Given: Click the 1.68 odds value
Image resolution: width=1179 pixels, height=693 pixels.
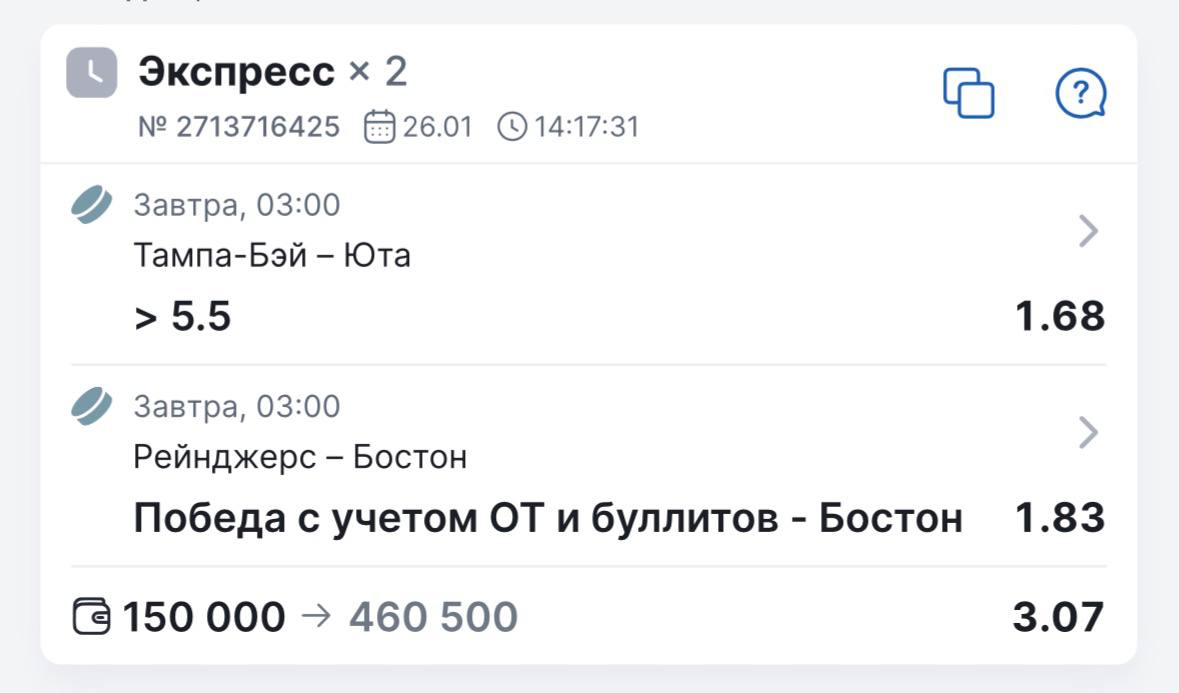Looking at the screenshot, I should click(1060, 317).
